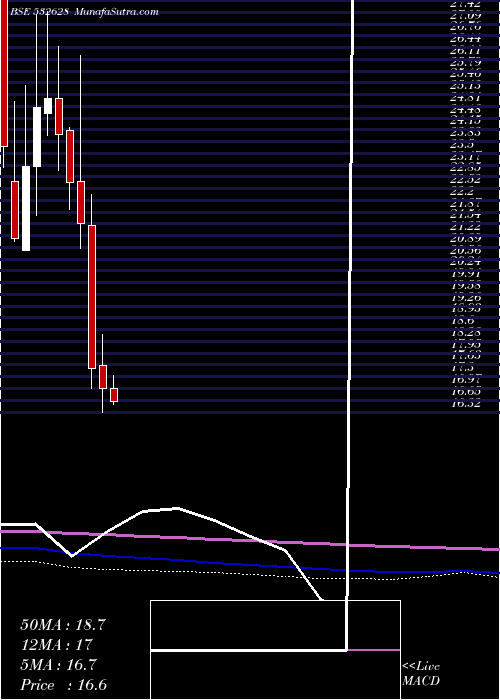The image size is (500, 700).
Task: Click the tallest red candle body
Action: 92,296
